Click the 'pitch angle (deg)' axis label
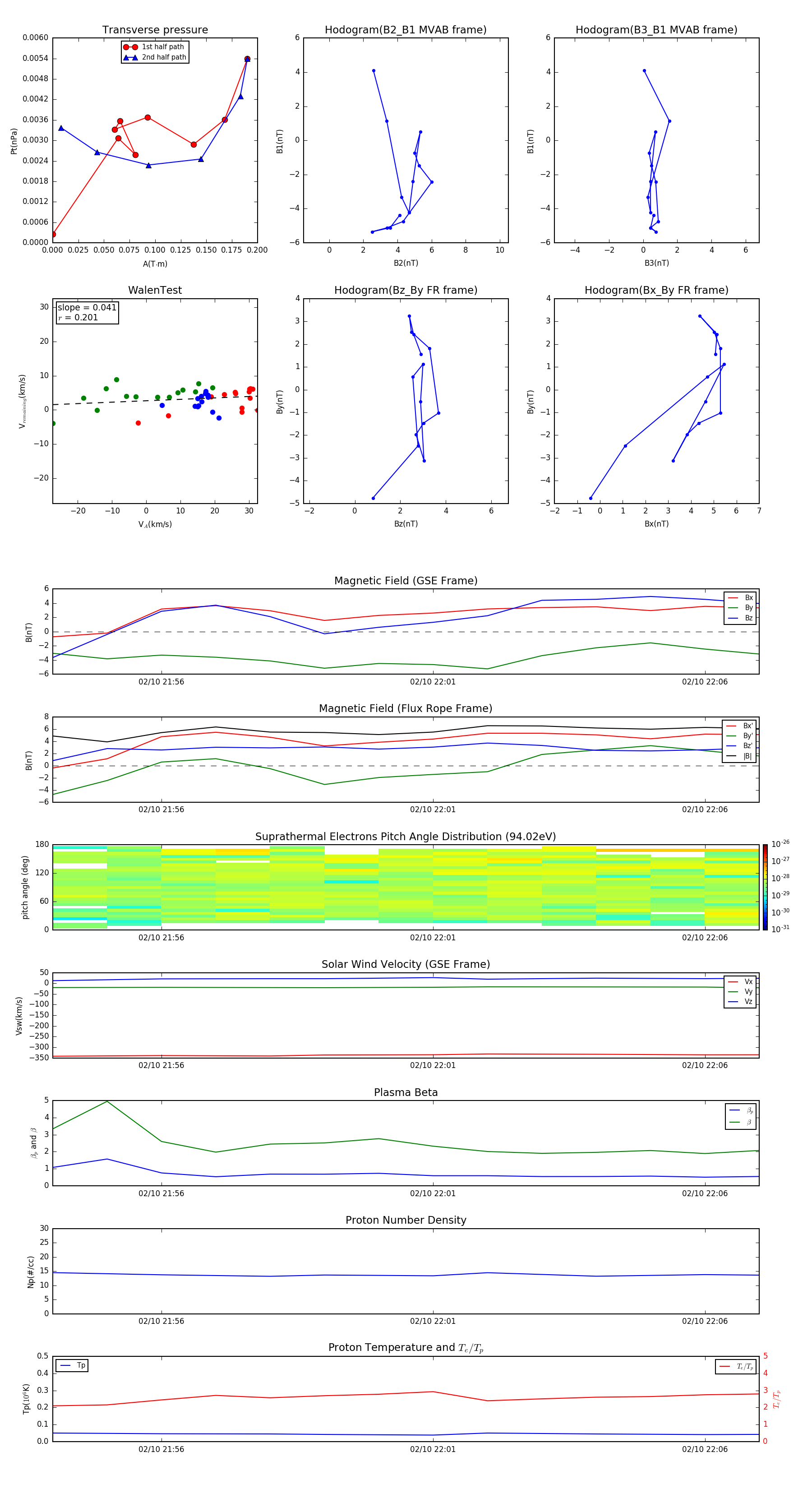812x1489 pixels. click(25, 887)
